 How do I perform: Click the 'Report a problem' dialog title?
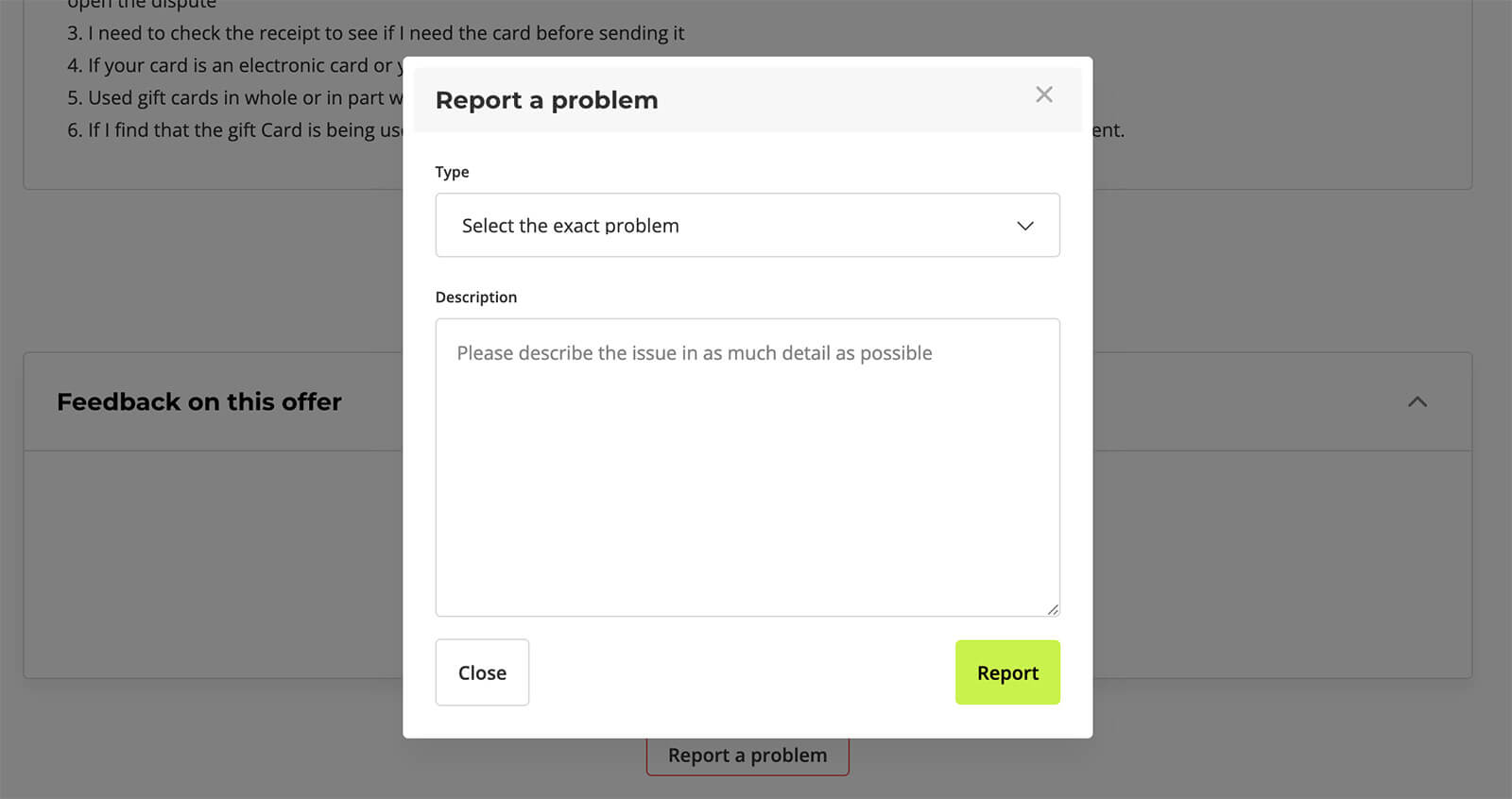(x=546, y=100)
